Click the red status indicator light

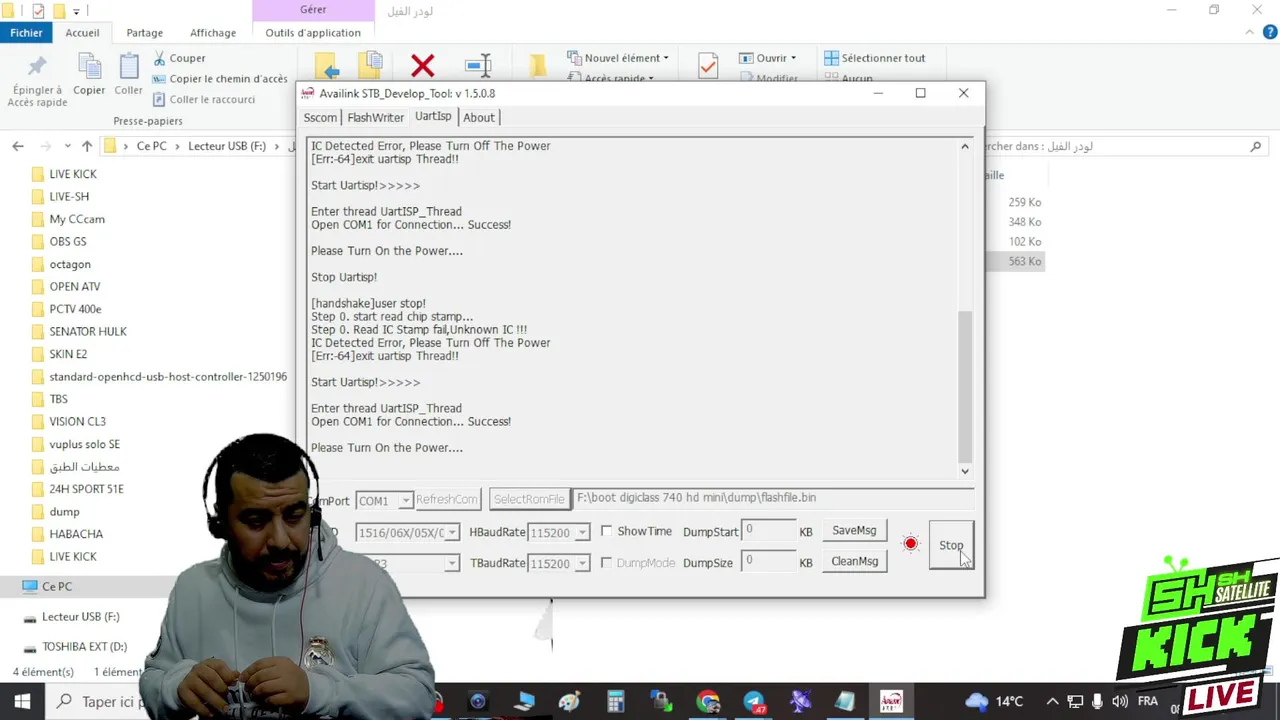910,544
